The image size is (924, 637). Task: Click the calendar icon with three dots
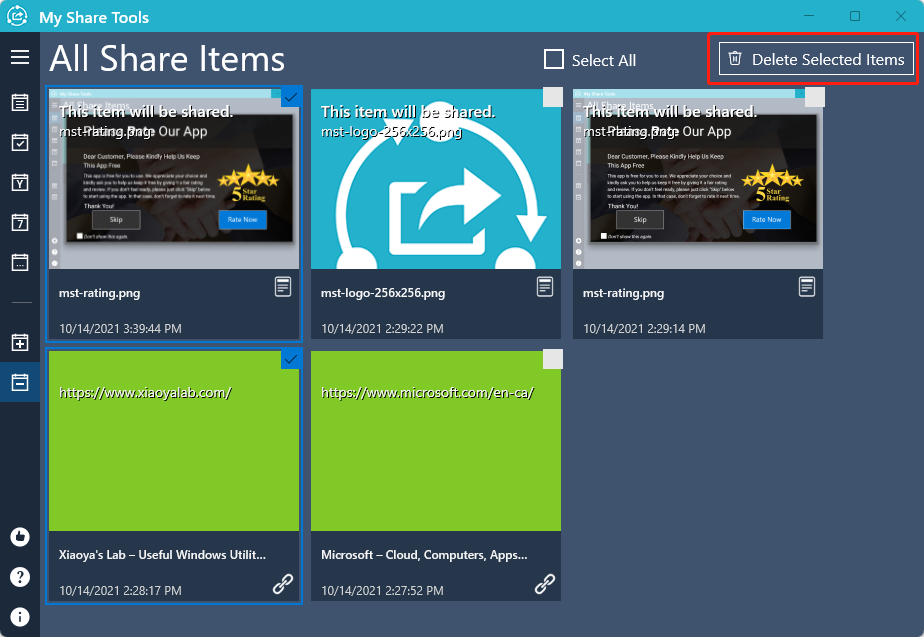tap(20, 262)
